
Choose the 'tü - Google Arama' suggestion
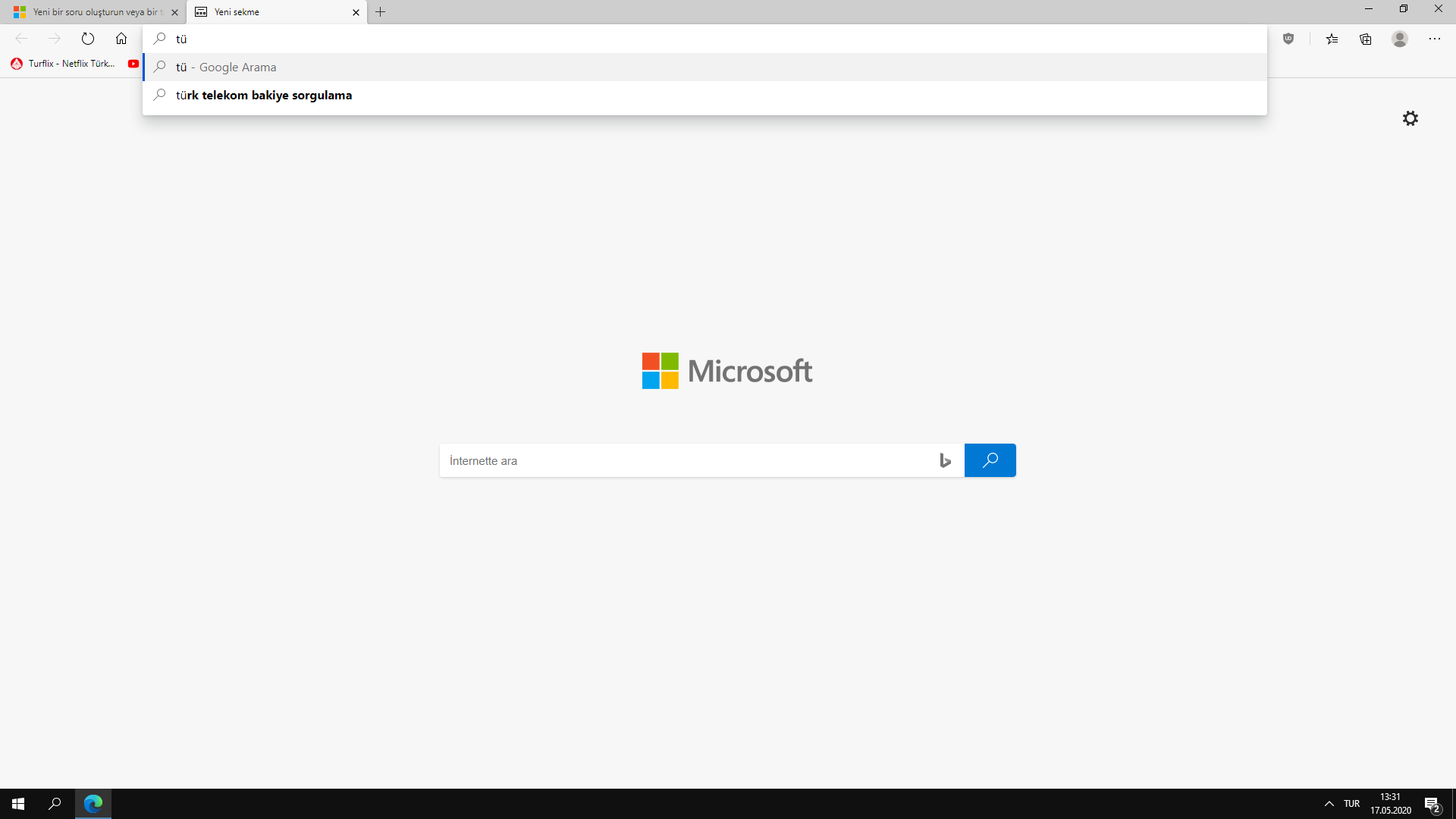pos(705,67)
